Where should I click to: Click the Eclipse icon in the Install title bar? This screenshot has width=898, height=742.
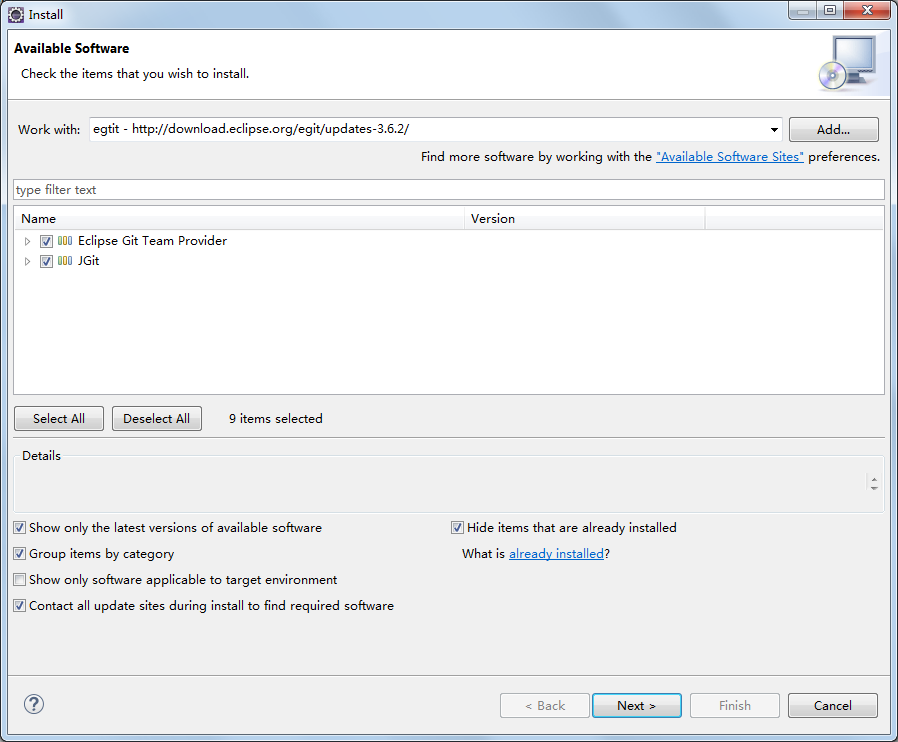point(16,14)
